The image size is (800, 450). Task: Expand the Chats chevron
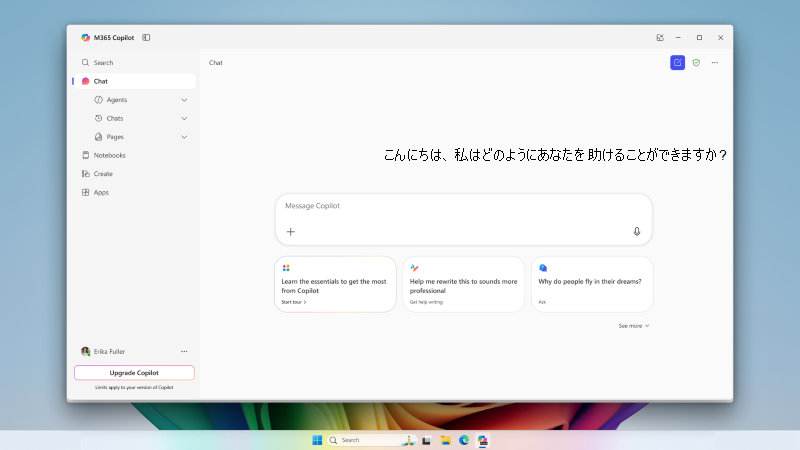[x=184, y=118]
